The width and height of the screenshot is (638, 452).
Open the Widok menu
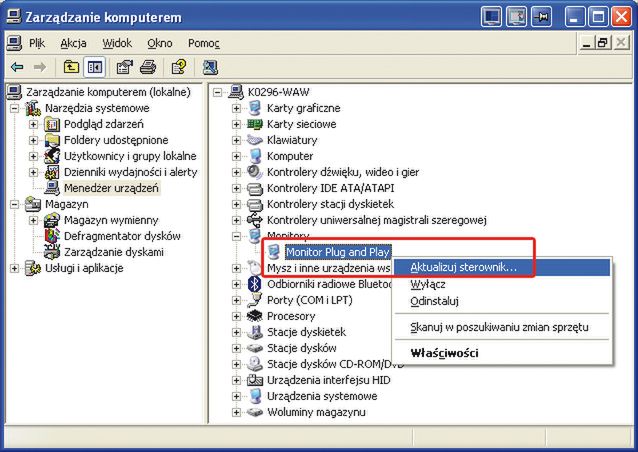(117, 43)
